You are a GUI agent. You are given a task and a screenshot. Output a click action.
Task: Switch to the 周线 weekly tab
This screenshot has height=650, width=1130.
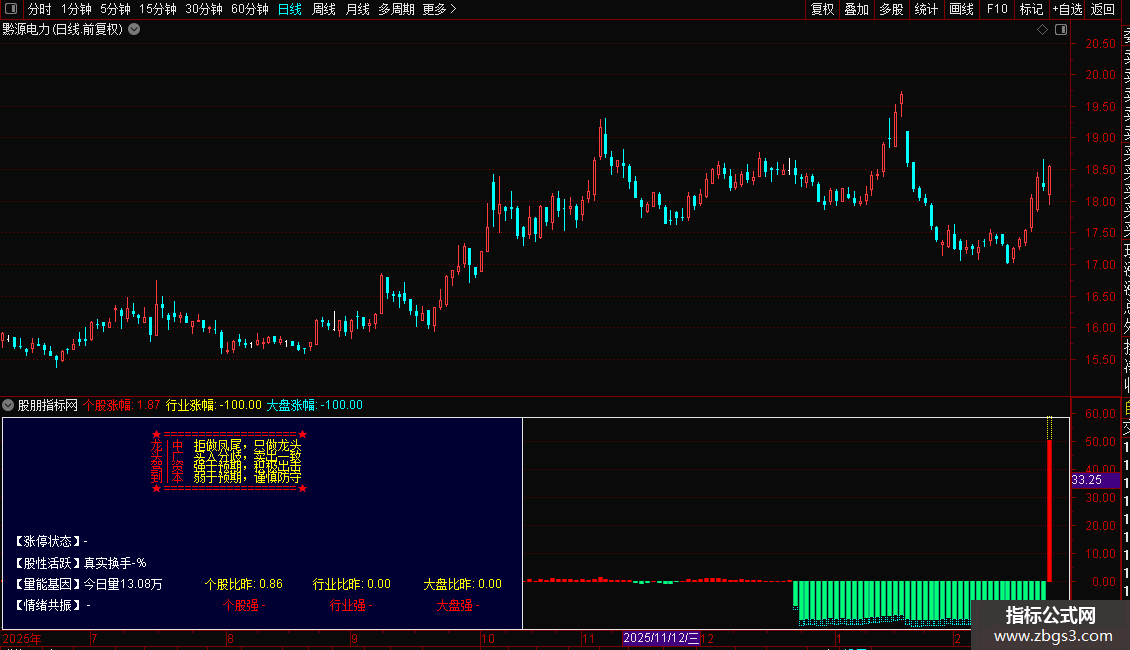click(324, 9)
